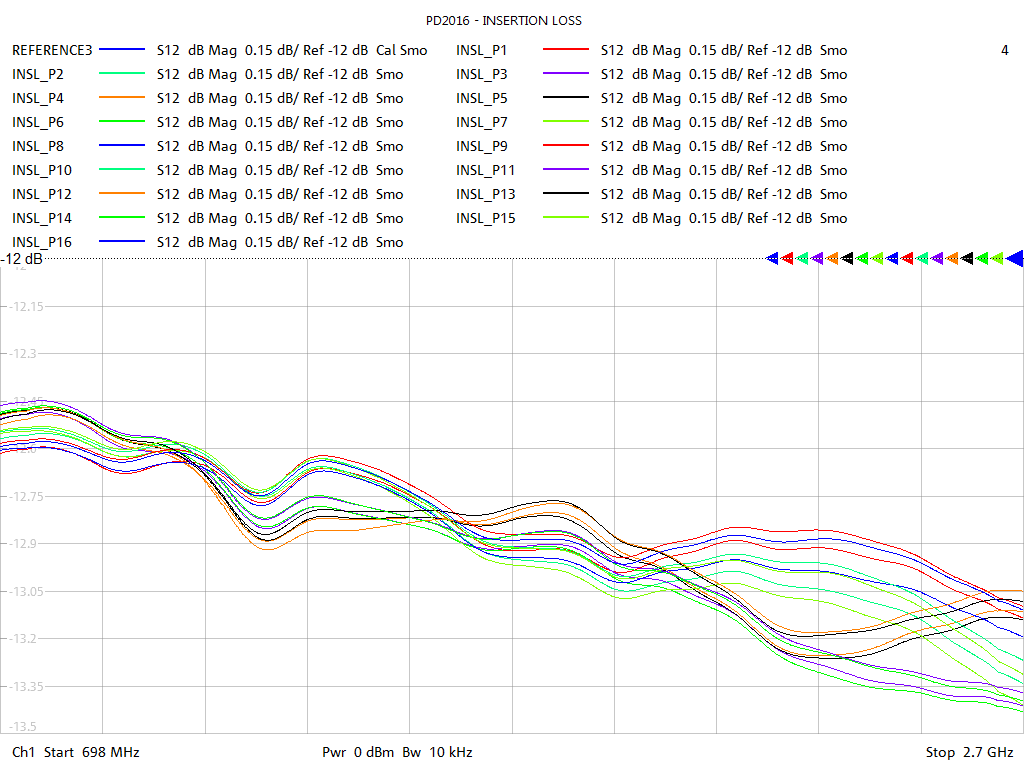This screenshot has height=768, width=1024.
Task: Click the leftmost orange reference position marker
Action: point(832,258)
